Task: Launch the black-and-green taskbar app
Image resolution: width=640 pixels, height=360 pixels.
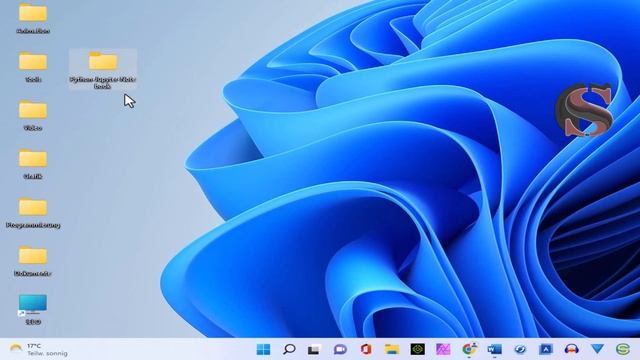Action: tap(418, 349)
